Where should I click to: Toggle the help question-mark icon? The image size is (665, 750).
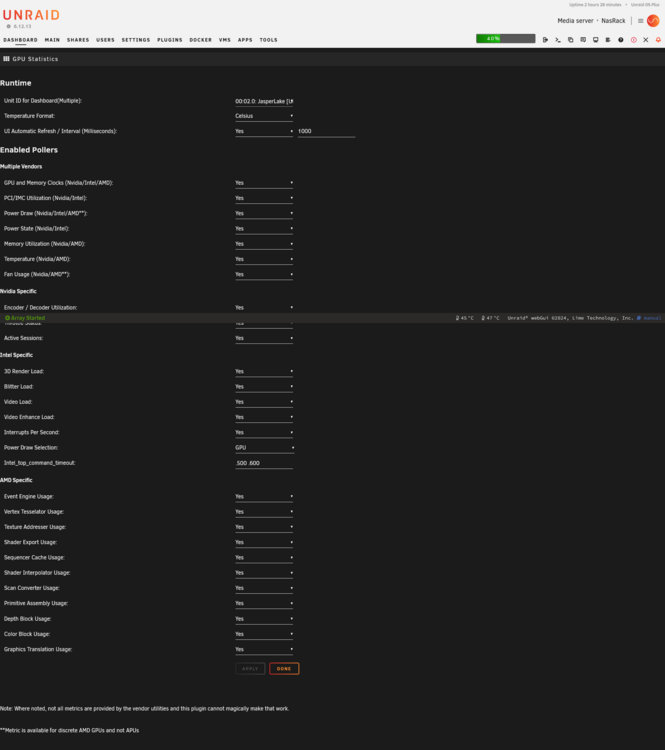621,40
